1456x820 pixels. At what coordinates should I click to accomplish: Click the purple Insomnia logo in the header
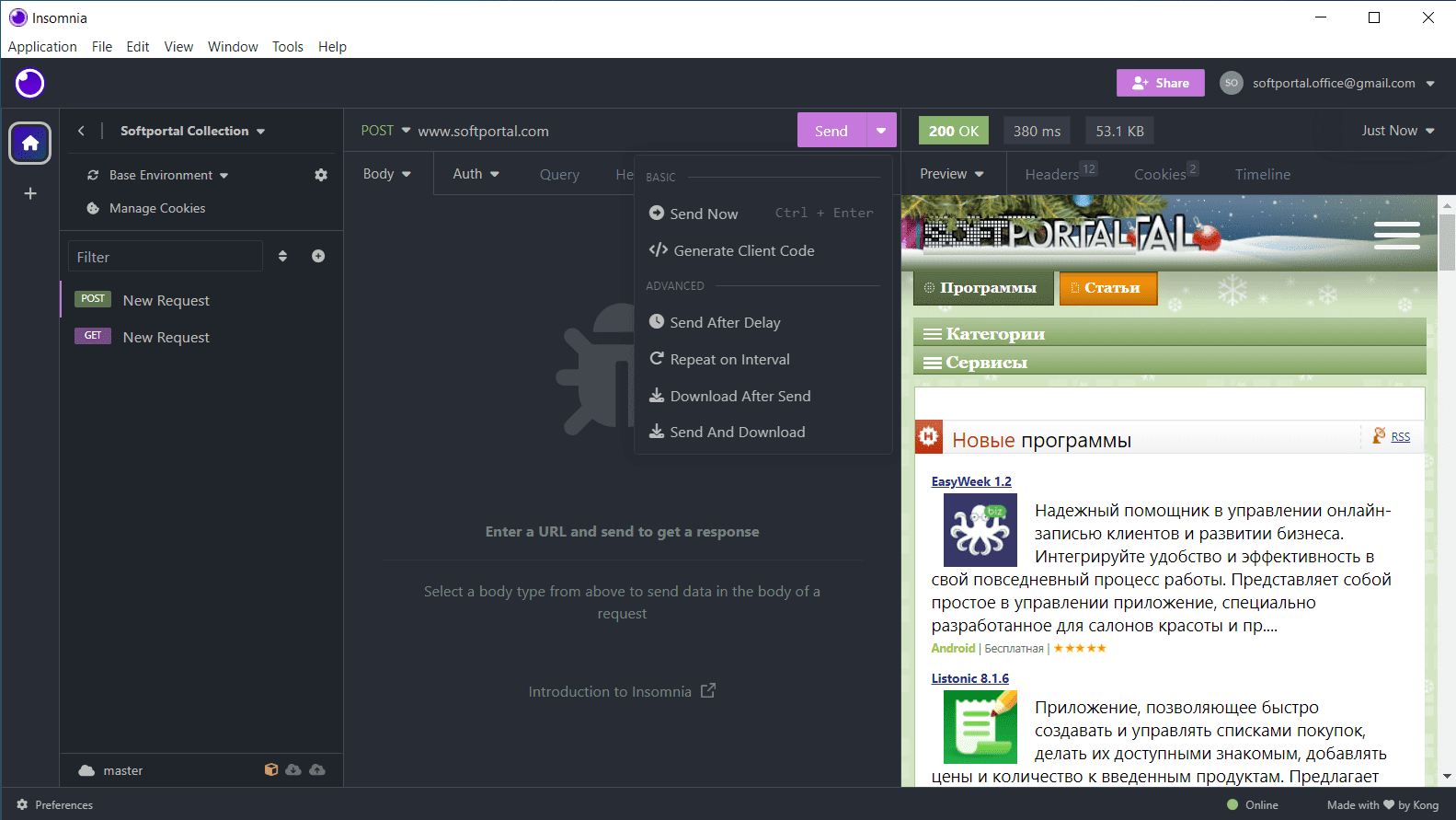coord(29,84)
